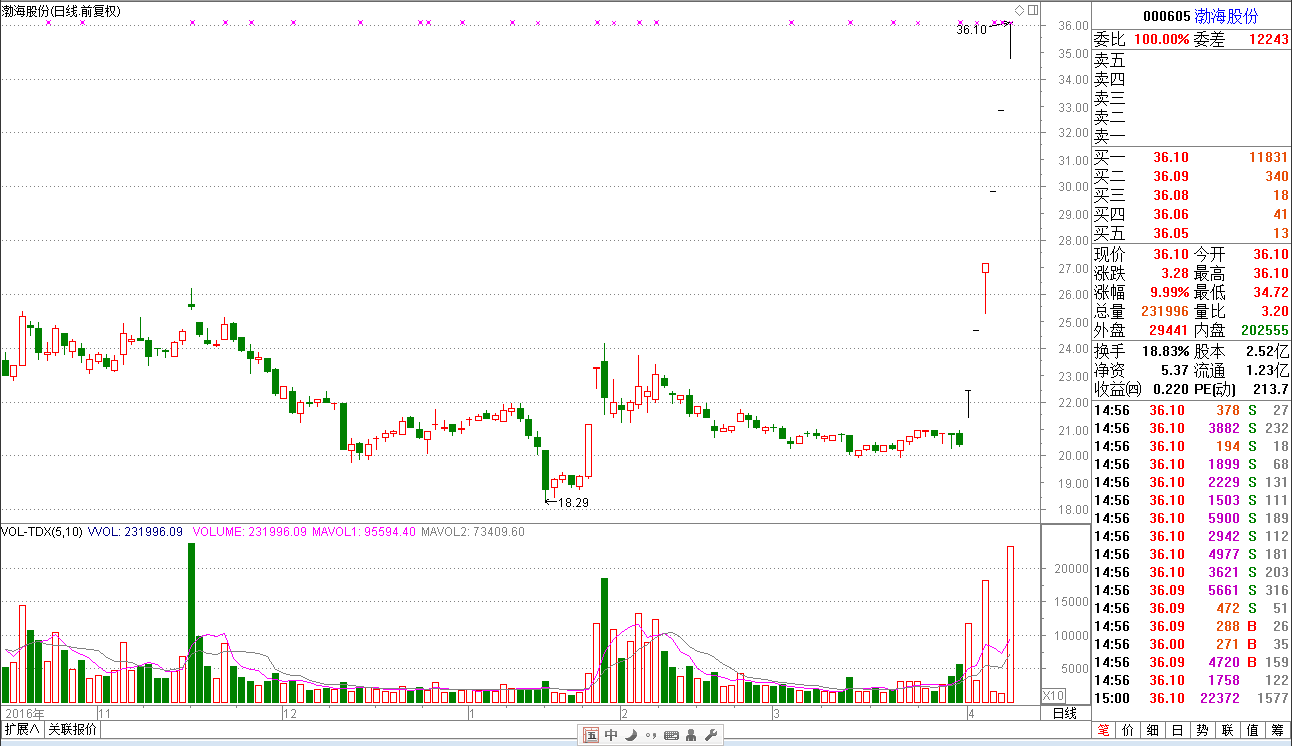Click the 换手 value 18.83%

[x=1165, y=352]
